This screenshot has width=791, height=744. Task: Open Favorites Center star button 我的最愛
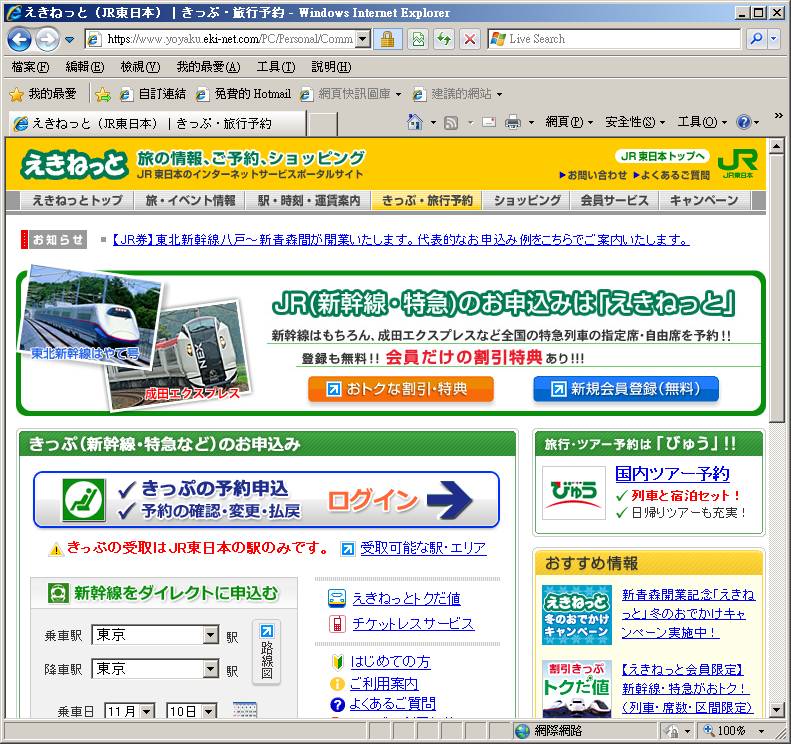pyautogui.click(x=43, y=94)
